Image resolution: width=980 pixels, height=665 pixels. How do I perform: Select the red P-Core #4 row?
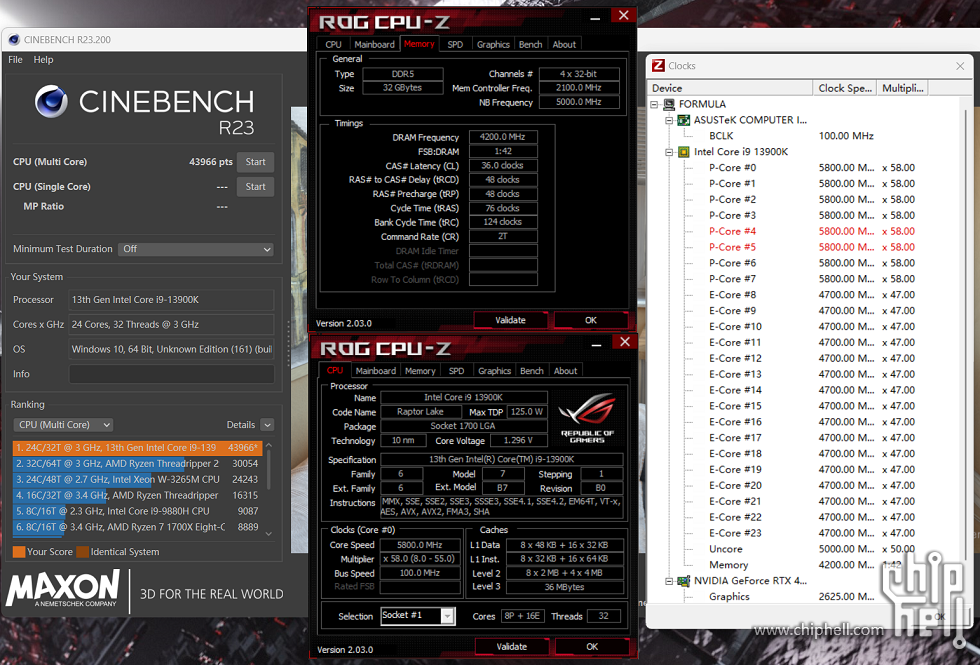click(x=732, y=231)
